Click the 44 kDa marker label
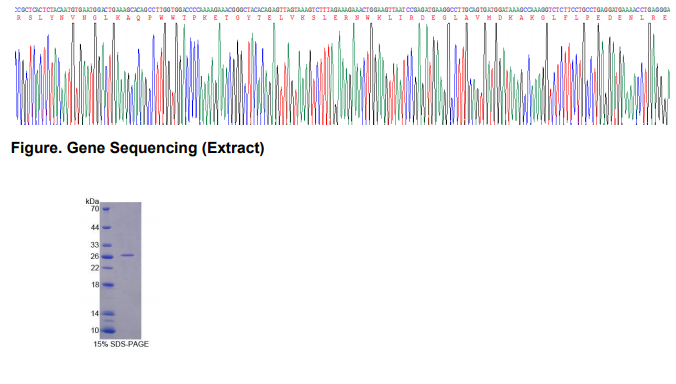676x384 pixels. 95,228
